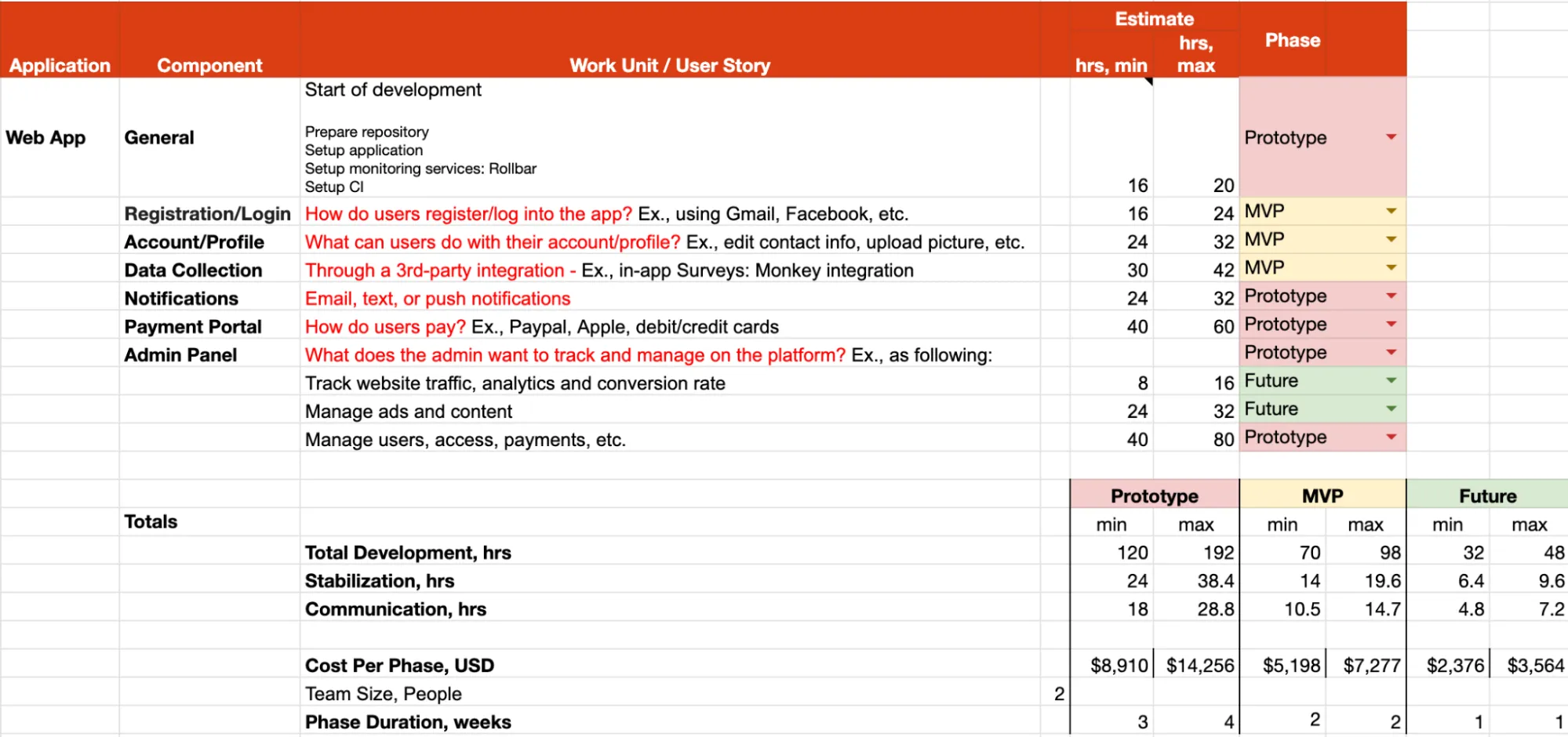Open the Phase dropdown for the General row

click(x=1393, y=137)
